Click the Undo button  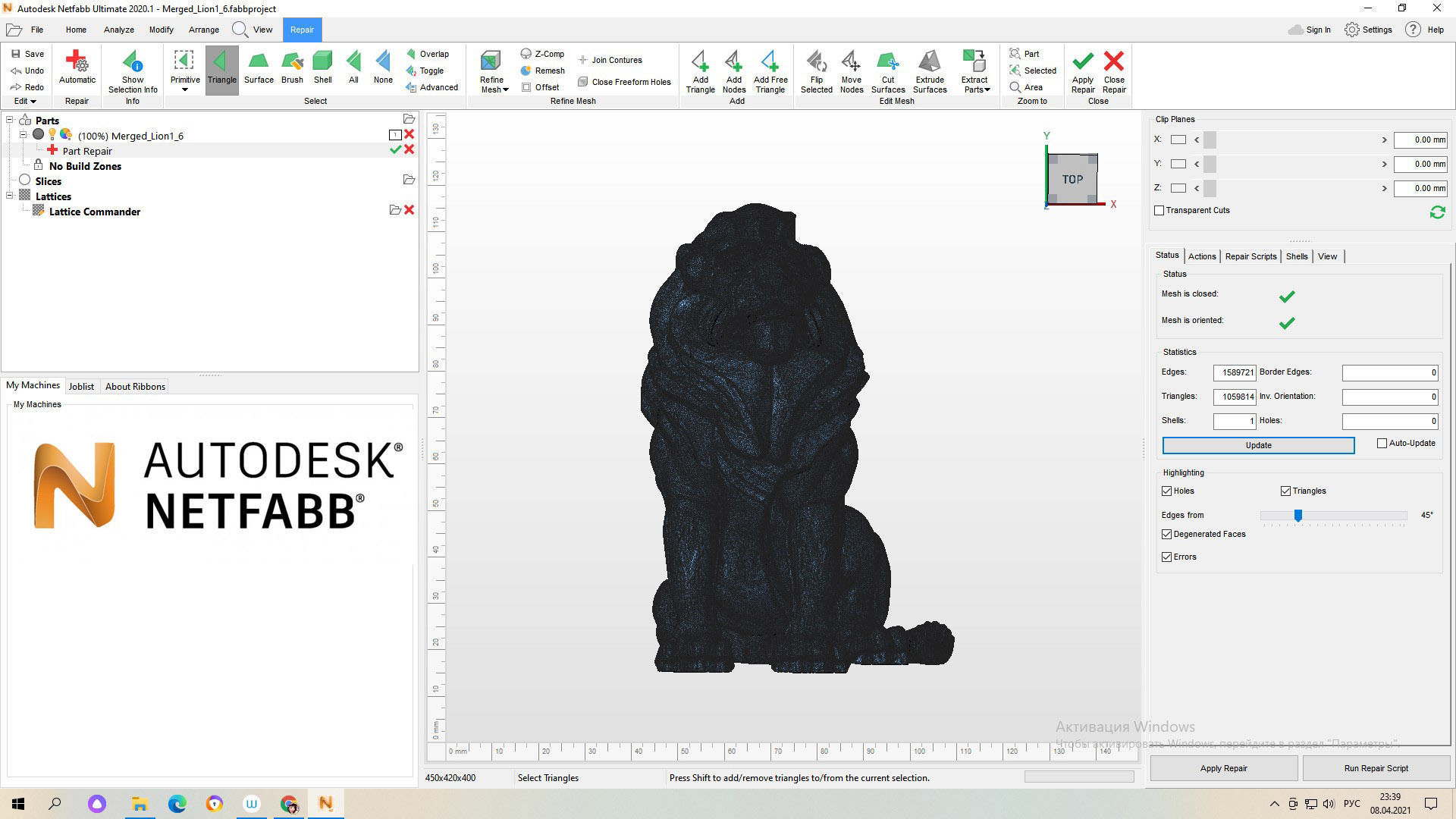(x=27, y=71)
